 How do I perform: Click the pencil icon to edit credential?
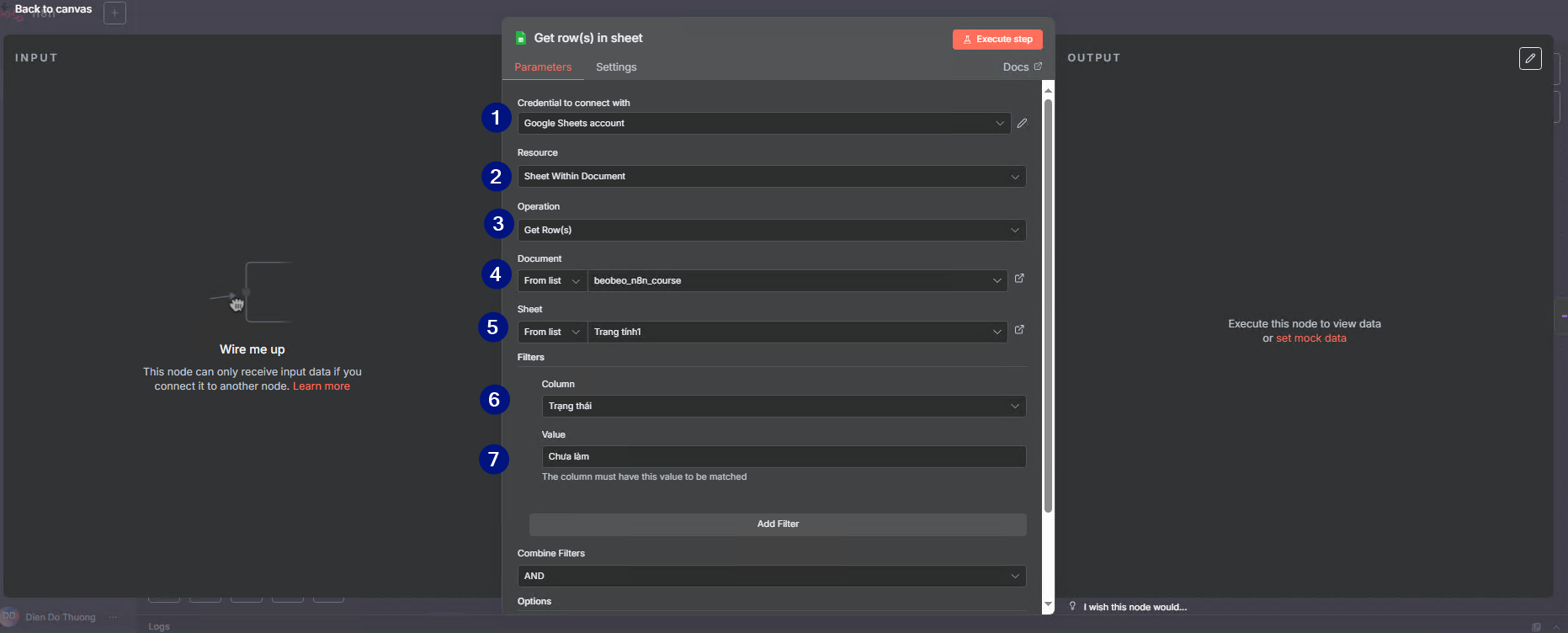click(1022, 123)
